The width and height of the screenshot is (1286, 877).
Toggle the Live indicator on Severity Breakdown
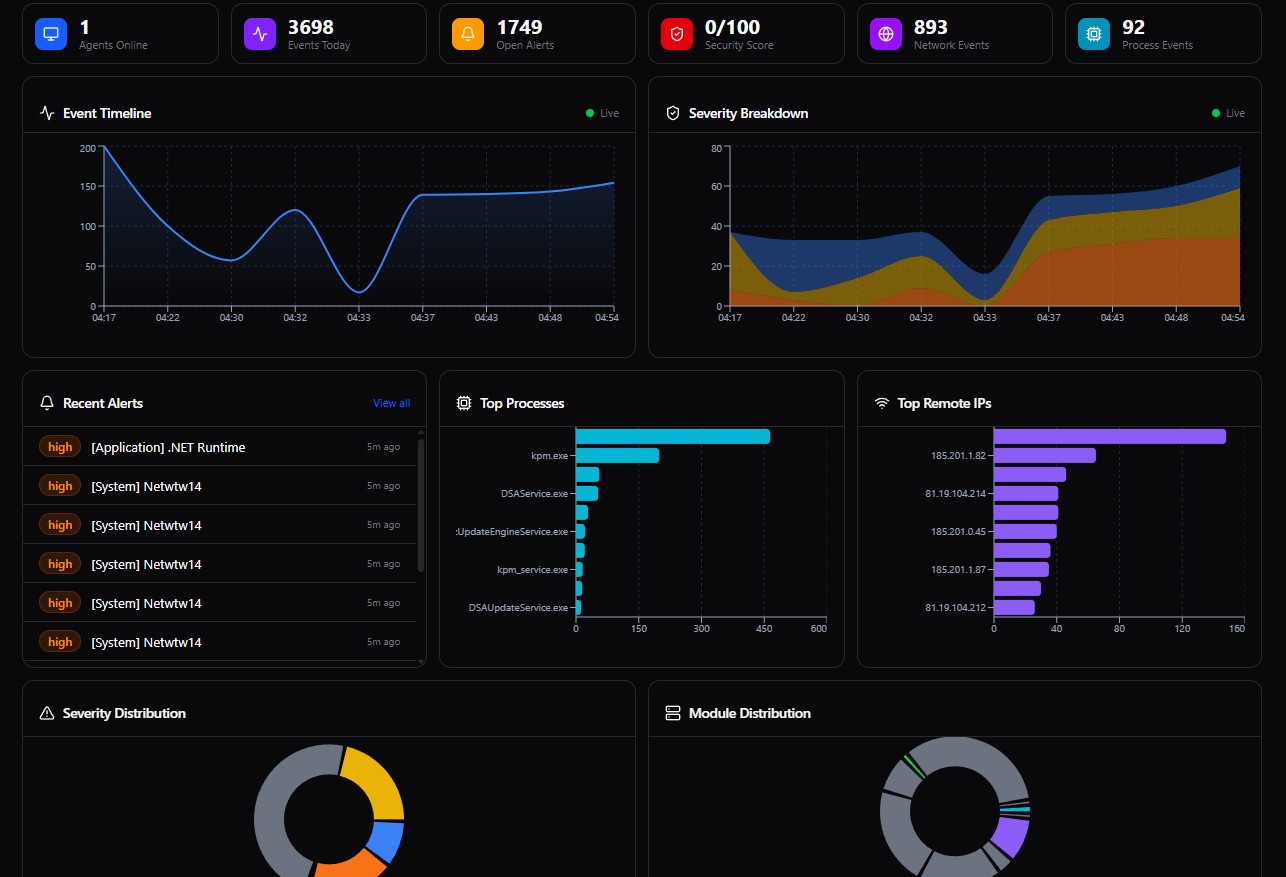click(x=1227, y=113)
